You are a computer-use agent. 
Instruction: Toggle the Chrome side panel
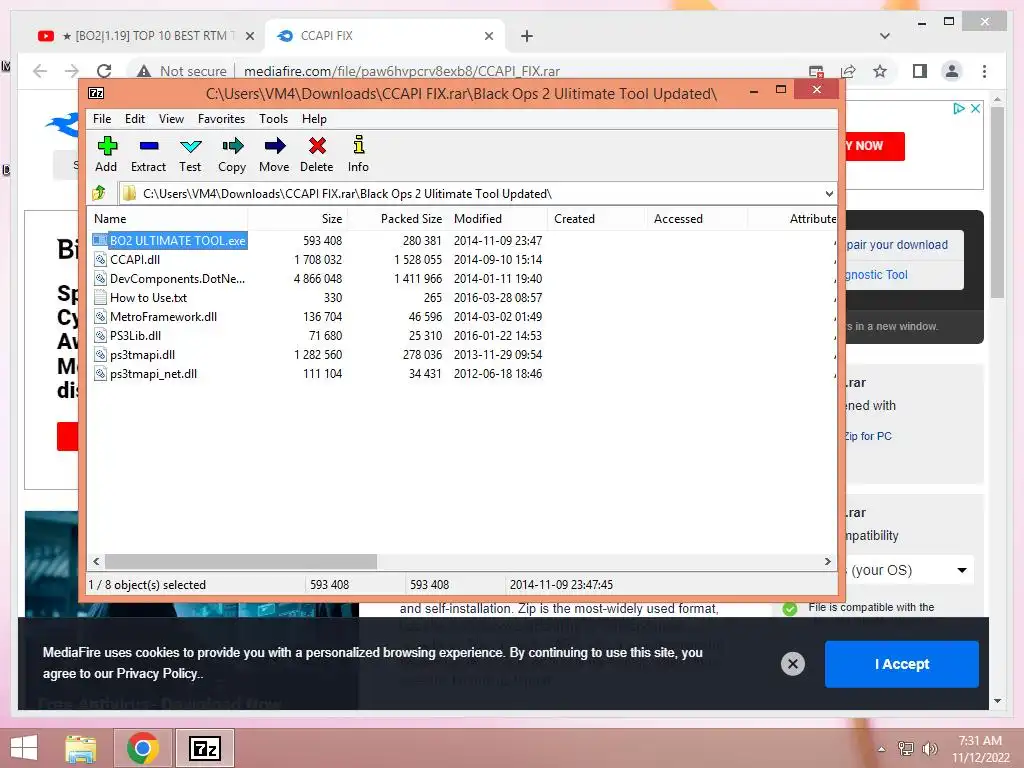click(x=920, y=71)
